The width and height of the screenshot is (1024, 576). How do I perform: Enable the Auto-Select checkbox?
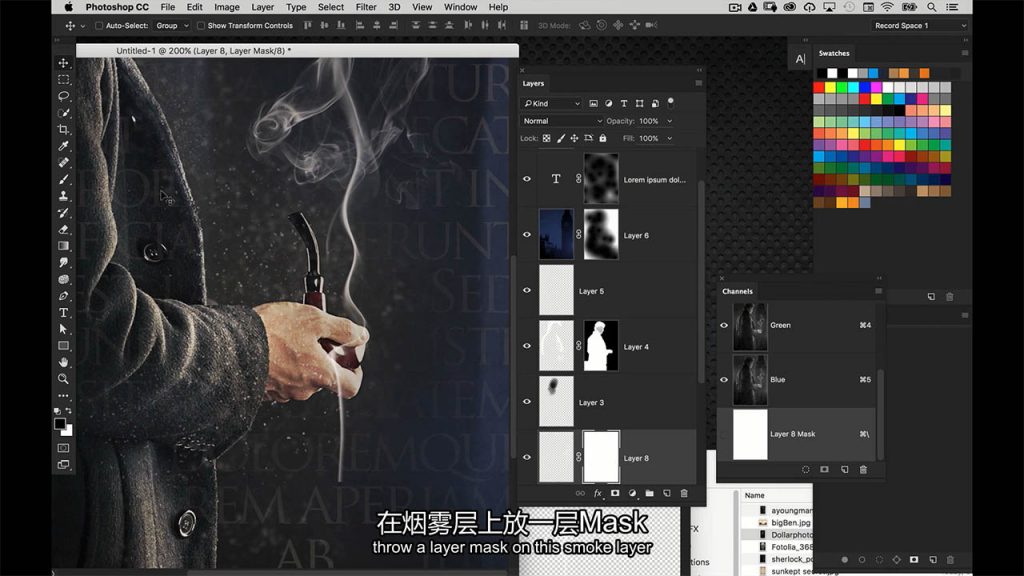pos(99,25)
